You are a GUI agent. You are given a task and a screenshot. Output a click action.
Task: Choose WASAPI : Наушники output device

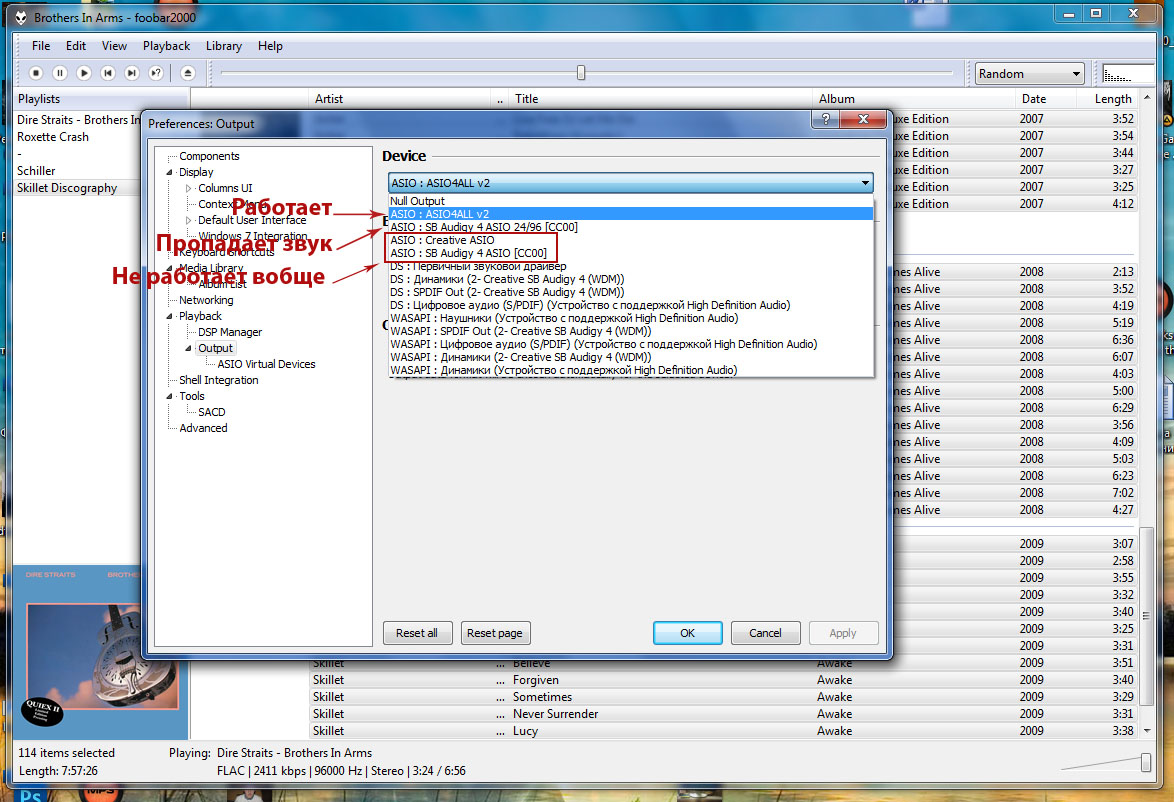[630, 318]
